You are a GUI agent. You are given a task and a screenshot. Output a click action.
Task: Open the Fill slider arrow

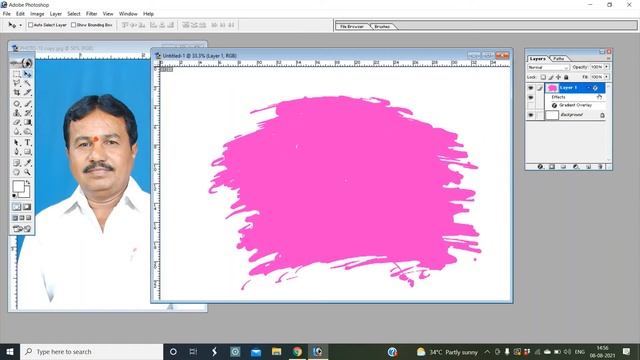pyautogui.click(x=607, y=77)
